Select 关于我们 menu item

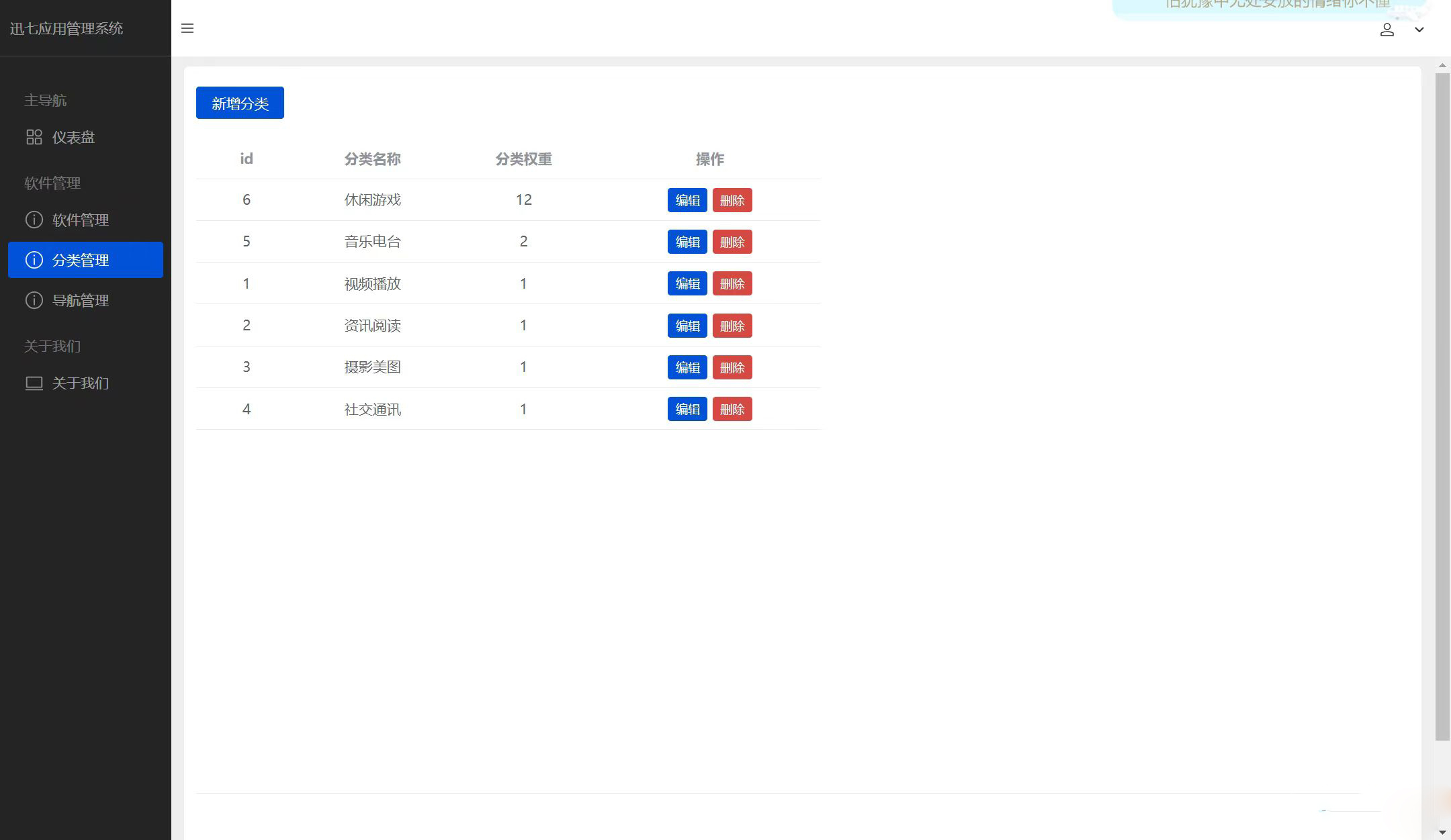click(80, 383)
